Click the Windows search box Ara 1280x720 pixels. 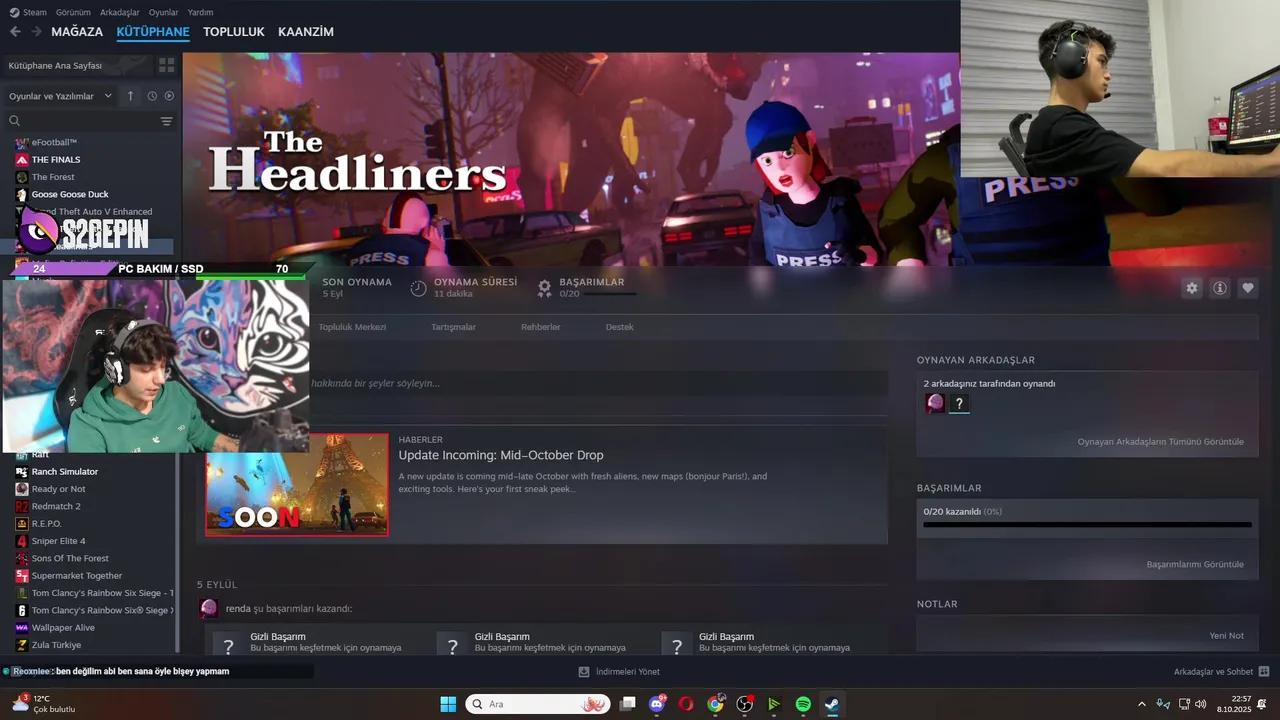click(538, 704)
